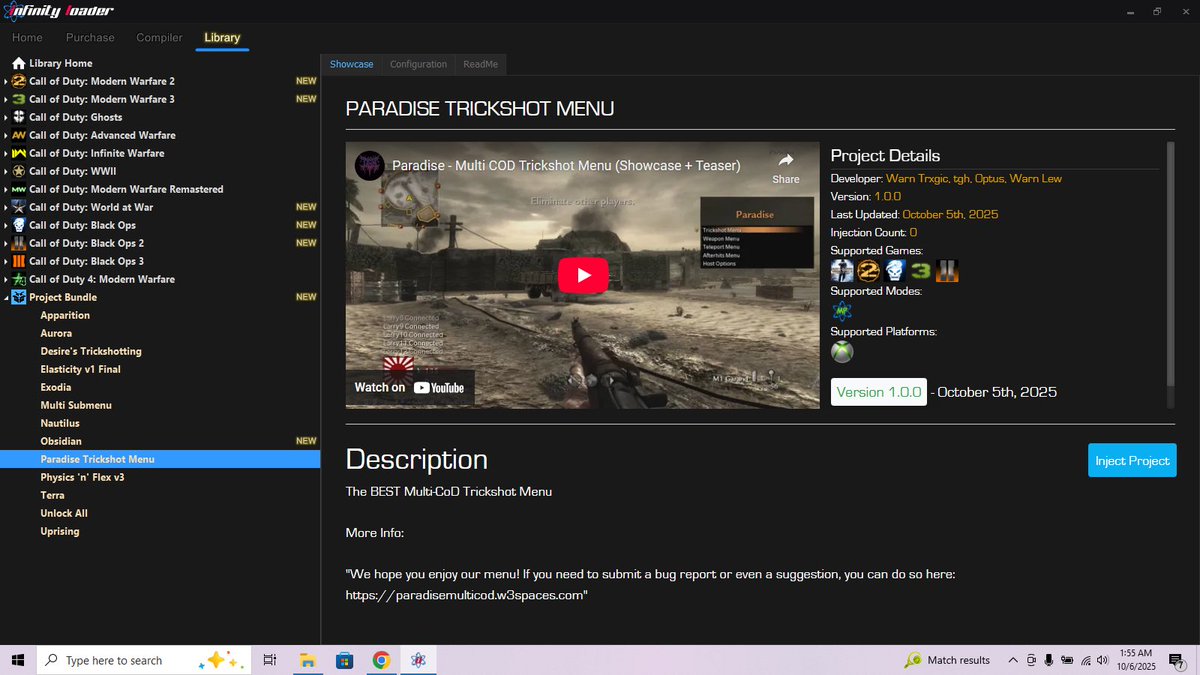Screen dimensions: 1200x675
Task: Click the Modern Warfare 3 game icon in the sidebar
Action: pos(19,99)
